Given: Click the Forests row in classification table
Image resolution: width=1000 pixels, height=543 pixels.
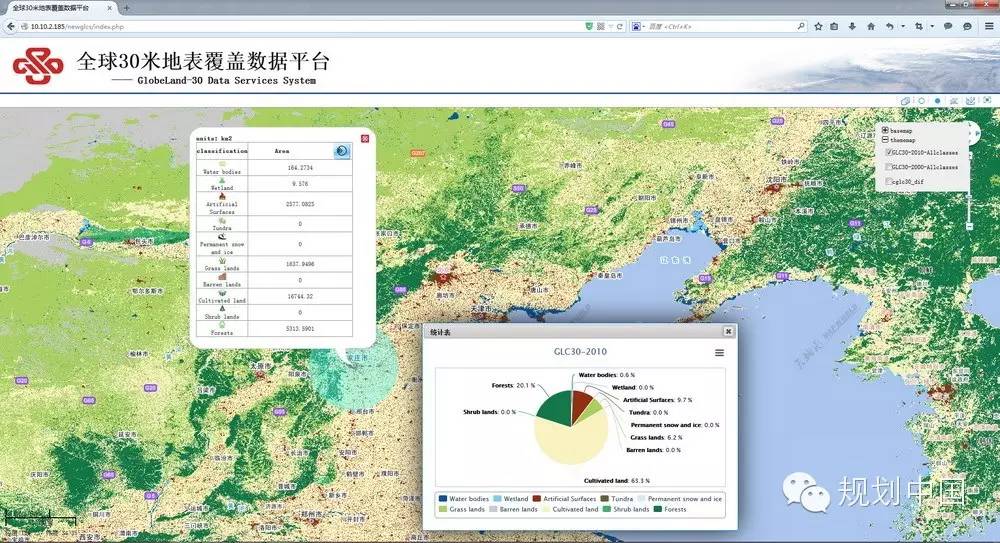Looking at the screenshot, I should tap(274, 329).
